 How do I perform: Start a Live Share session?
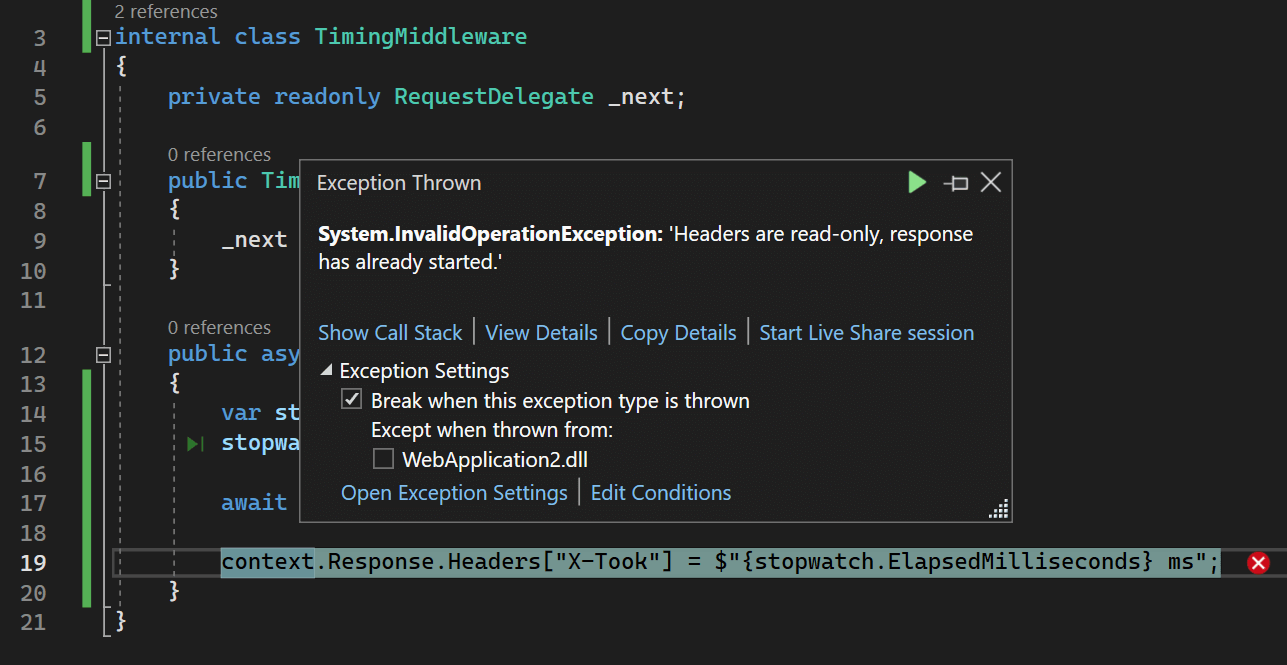pos(866,332)
